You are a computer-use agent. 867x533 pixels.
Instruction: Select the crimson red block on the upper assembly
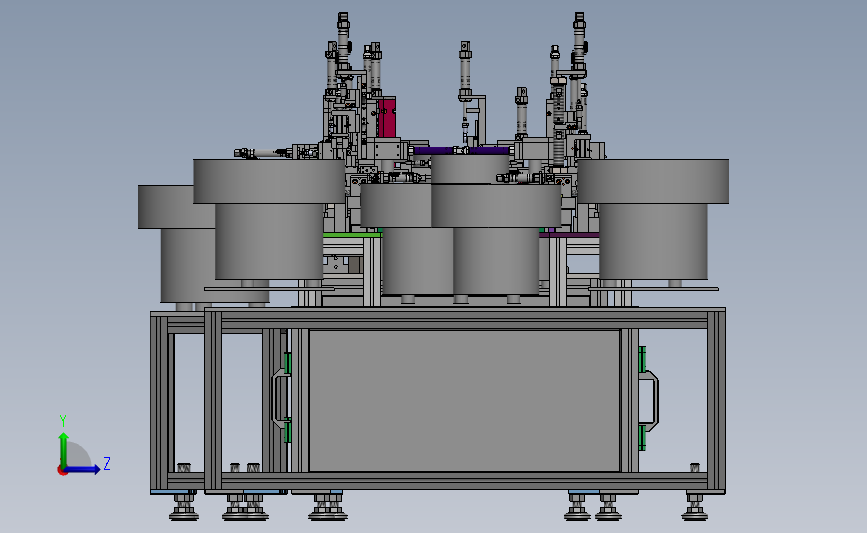point(387,118)
